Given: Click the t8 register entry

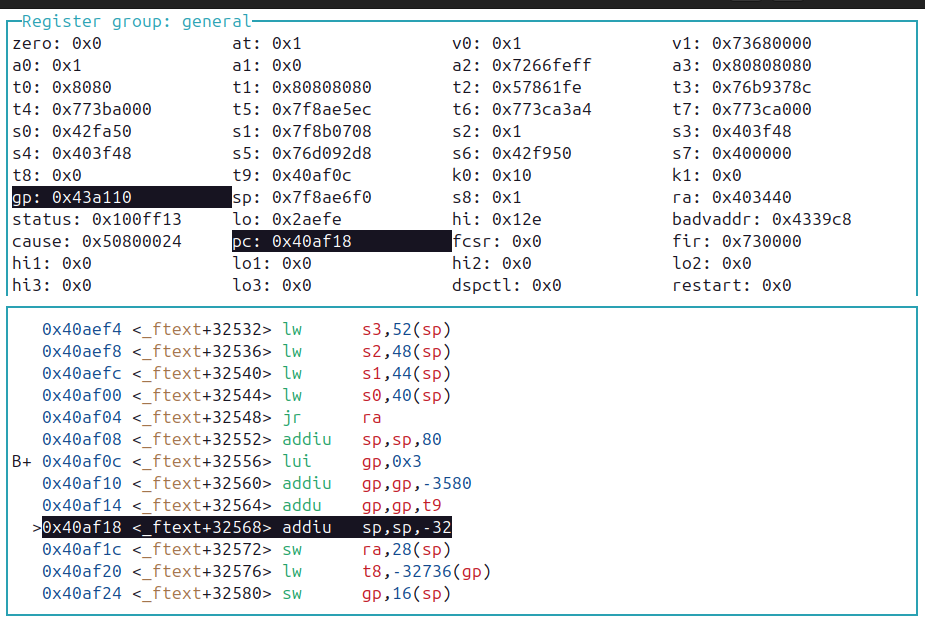Looking at the screenshot, I should point(47,175).
